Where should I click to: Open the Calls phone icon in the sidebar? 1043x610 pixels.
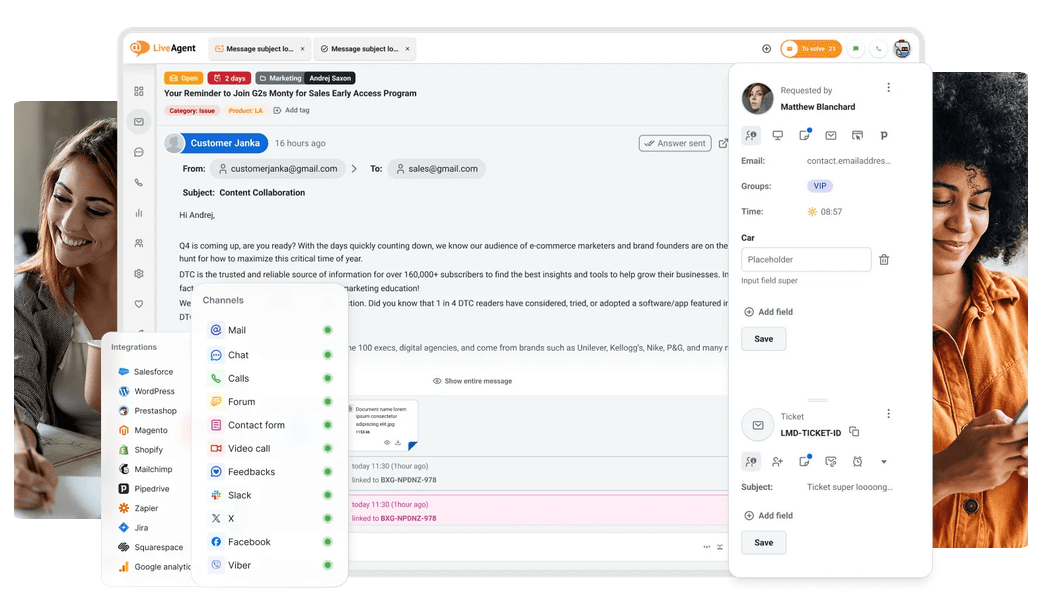(x=138, y=182)
